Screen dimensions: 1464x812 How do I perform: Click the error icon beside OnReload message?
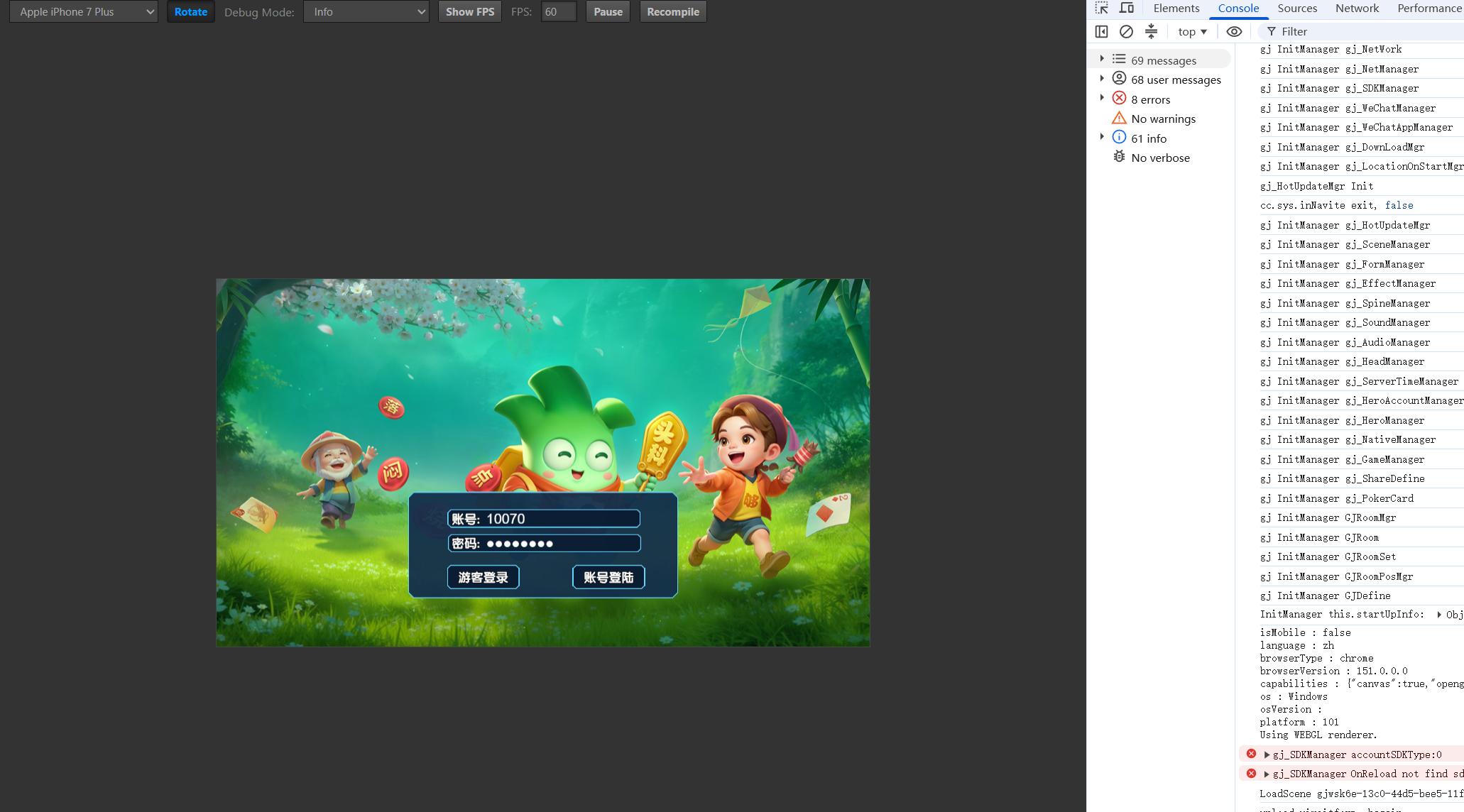[1251, 773]
